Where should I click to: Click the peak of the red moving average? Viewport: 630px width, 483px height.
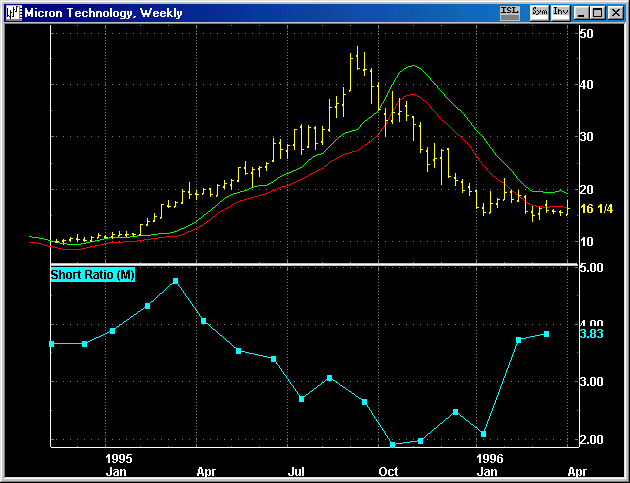[412, 95]
